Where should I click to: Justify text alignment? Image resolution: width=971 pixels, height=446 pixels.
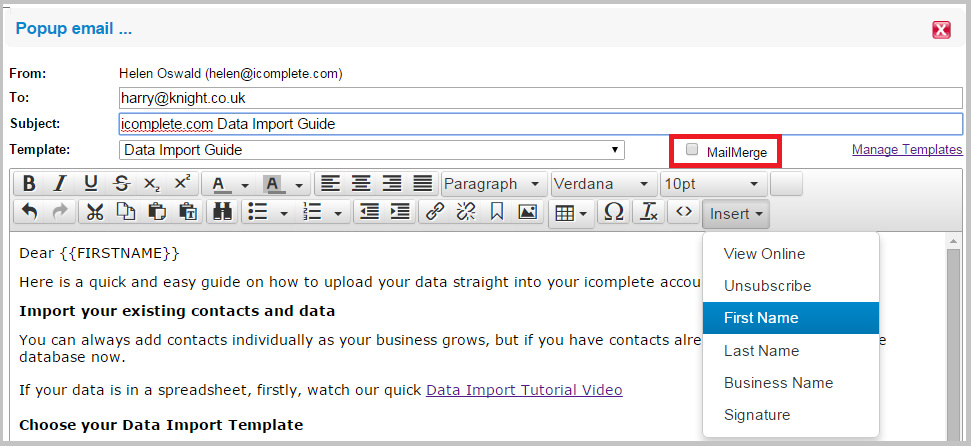[x=422, y=184]
